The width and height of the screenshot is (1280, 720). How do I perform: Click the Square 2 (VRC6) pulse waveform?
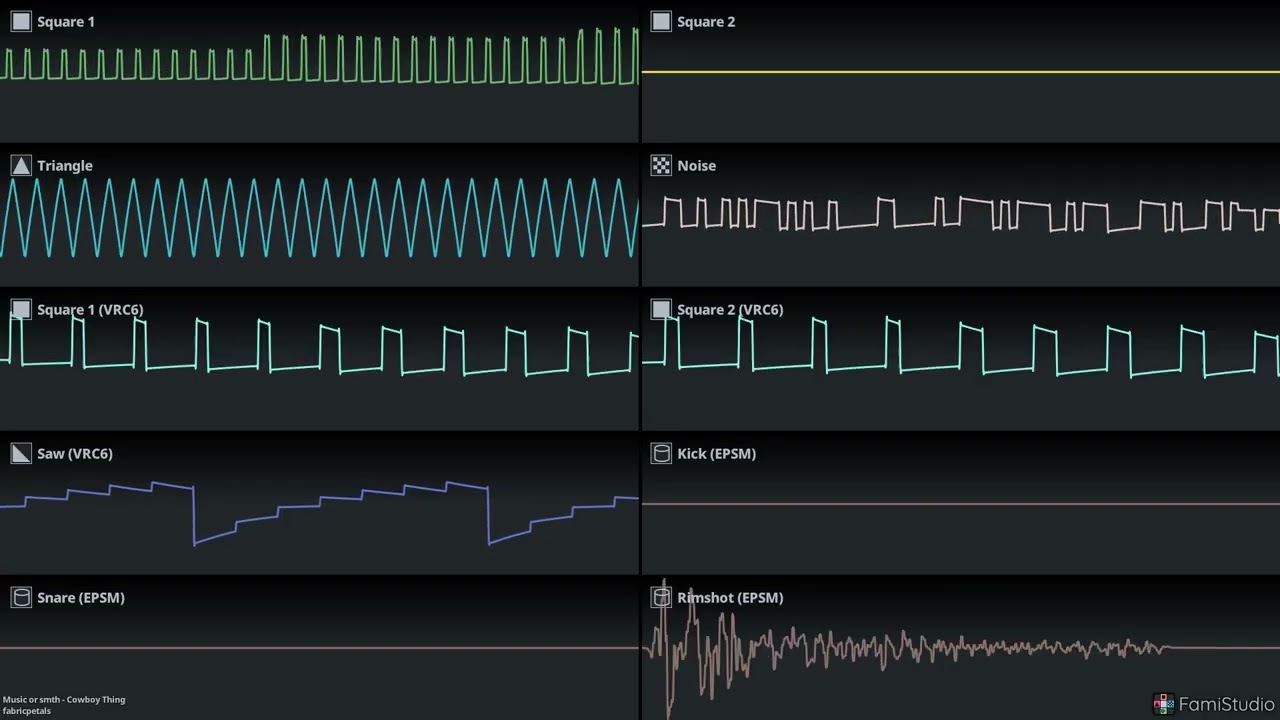coord(960,346)
